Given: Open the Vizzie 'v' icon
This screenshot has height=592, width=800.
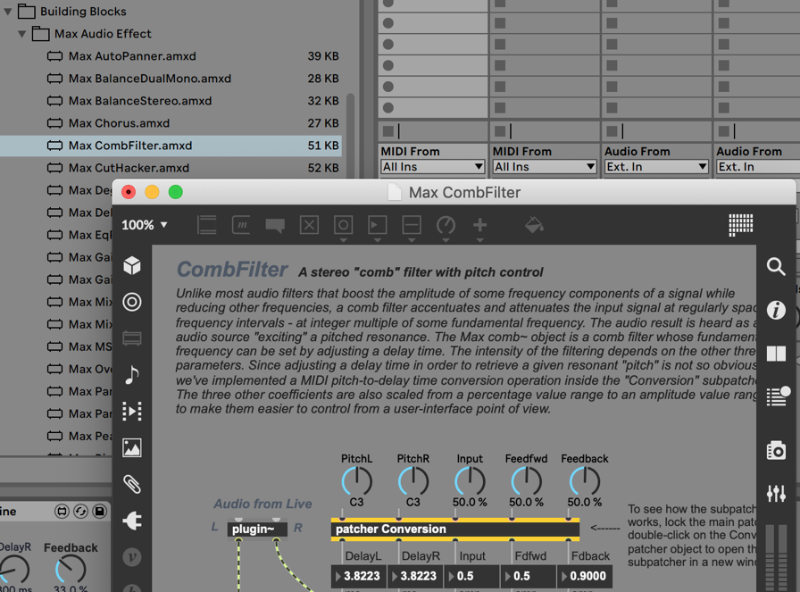Looking at the screenshot, I should point(132,557).
